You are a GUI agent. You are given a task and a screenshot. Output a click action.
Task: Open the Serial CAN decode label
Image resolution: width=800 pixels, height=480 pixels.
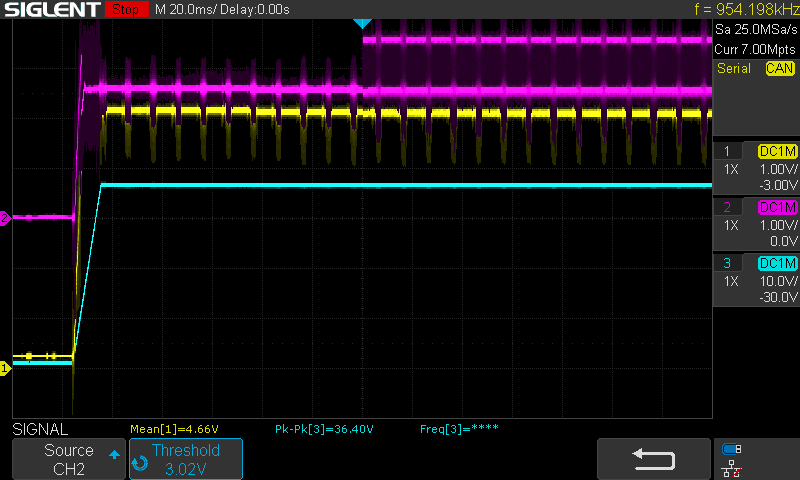(755, 68)
